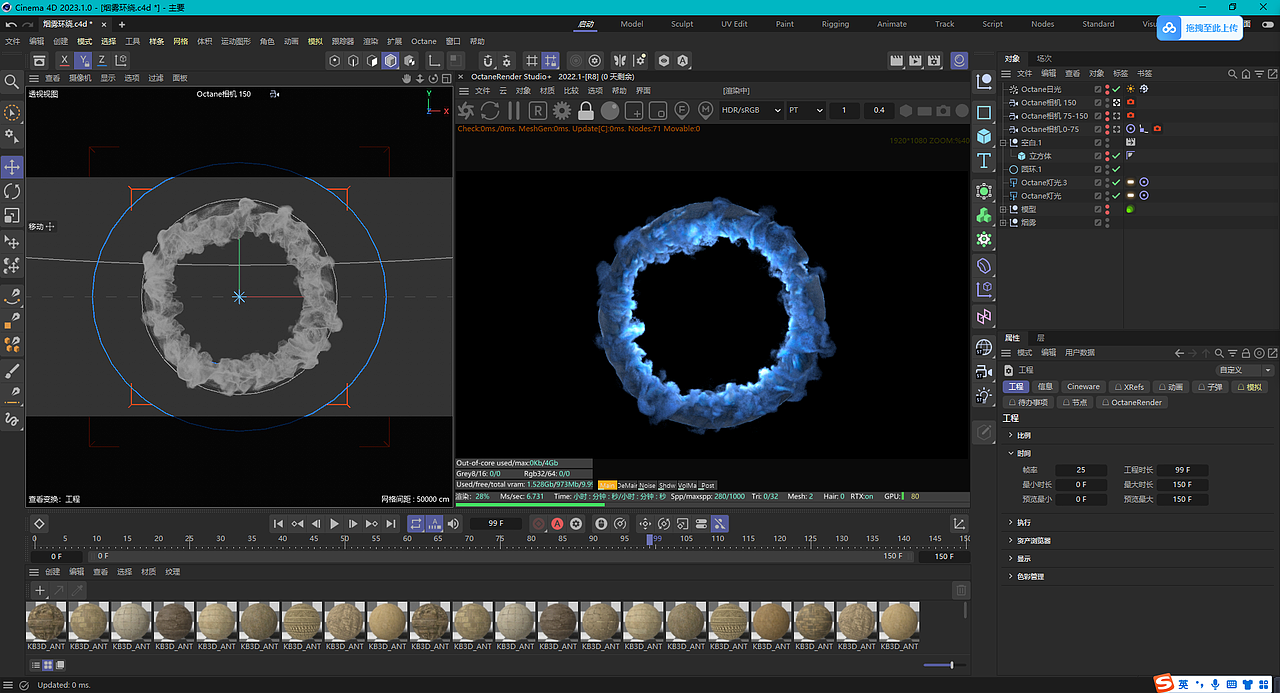The width and height of the screenshot is (1280, 693).
Task: Toggle visibility dots for Octane相机 150
Action: click(x=1107, y=102)
